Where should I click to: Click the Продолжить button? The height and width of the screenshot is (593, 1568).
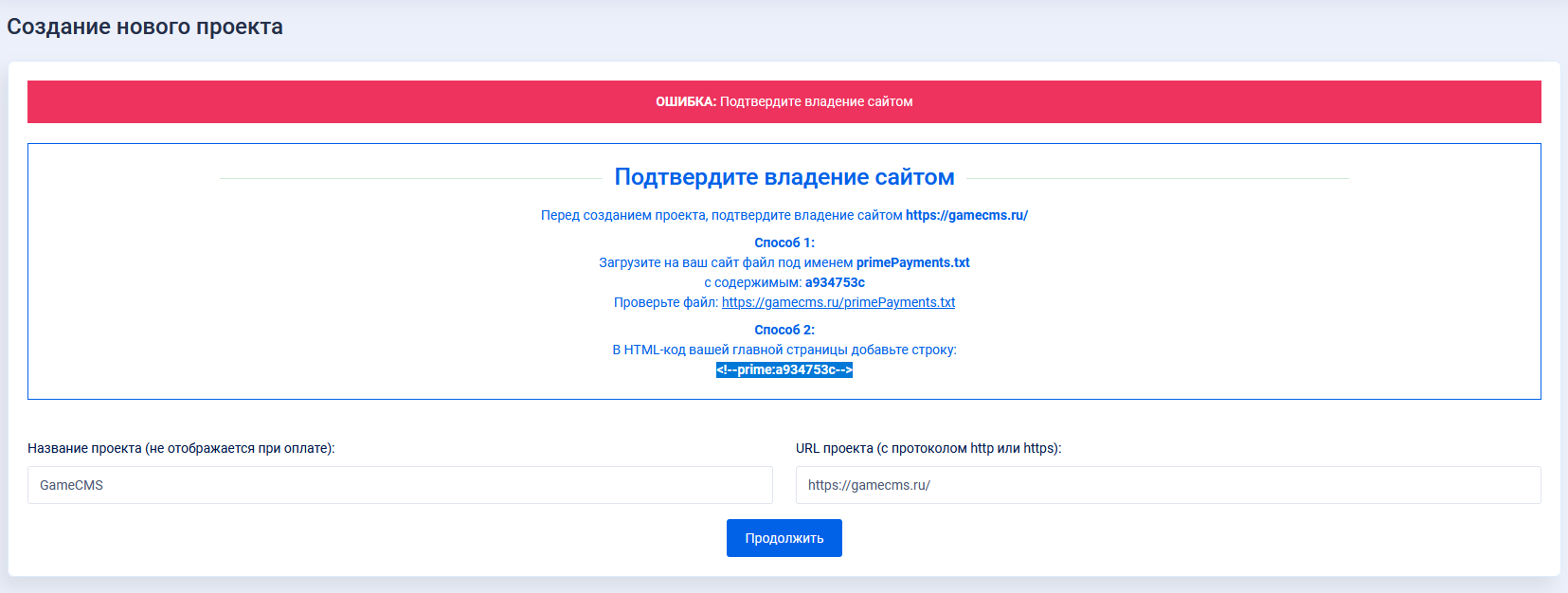[784, 538]
